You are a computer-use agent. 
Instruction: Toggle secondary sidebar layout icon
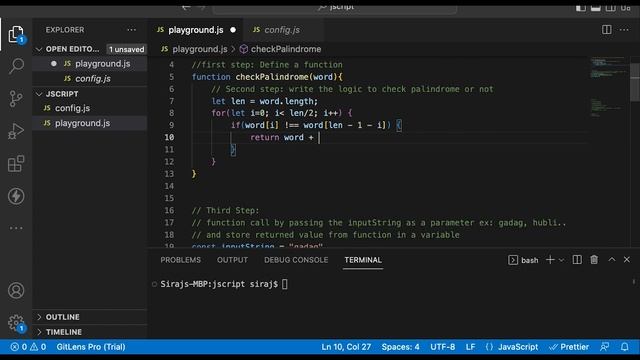[x=611, y=7]
